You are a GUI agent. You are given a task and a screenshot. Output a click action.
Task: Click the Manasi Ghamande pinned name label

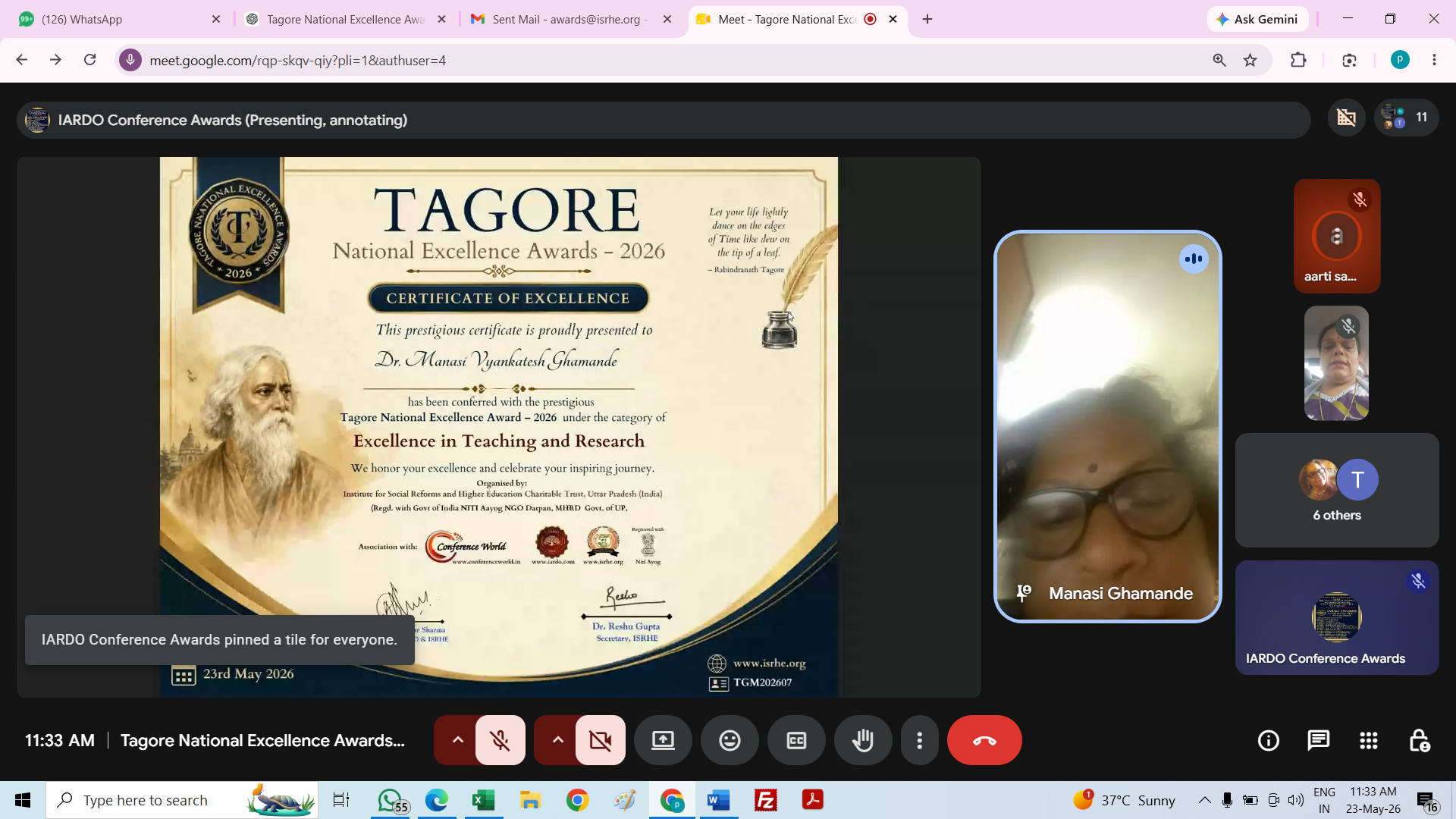[x=1120, y=594]
